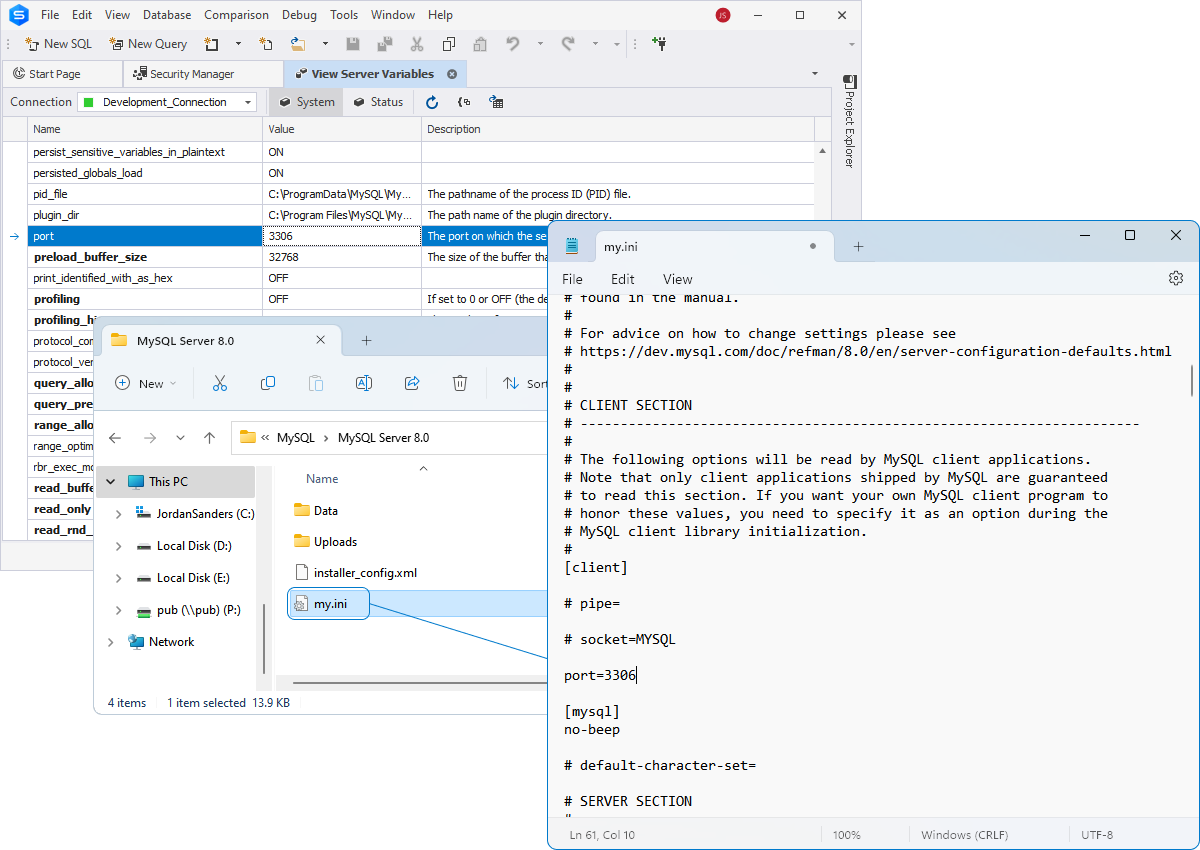This screenshot has width=1200, height=850.
Task: Click the Delete trash icon in Explorer
Action: point(460,383)
